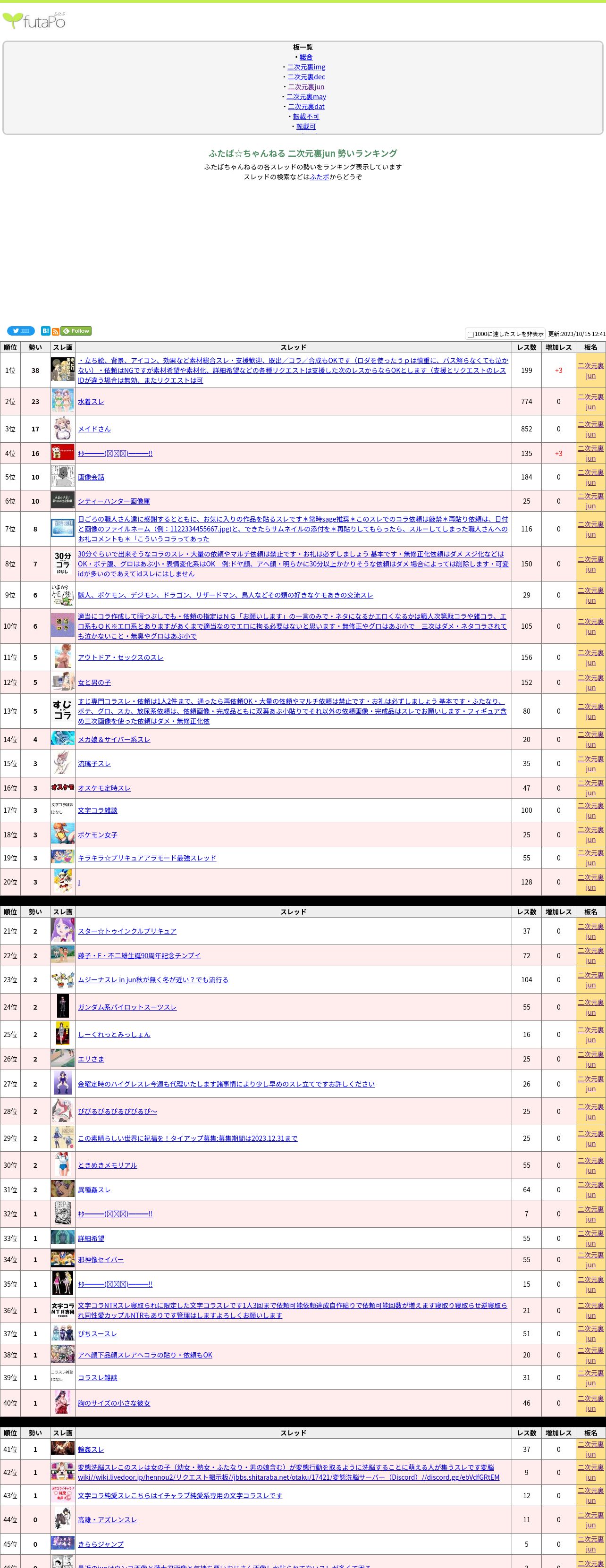The image size is (606, 1568).
Task: Open the 転載不可 board link
Action: click(x=306, y=117)
